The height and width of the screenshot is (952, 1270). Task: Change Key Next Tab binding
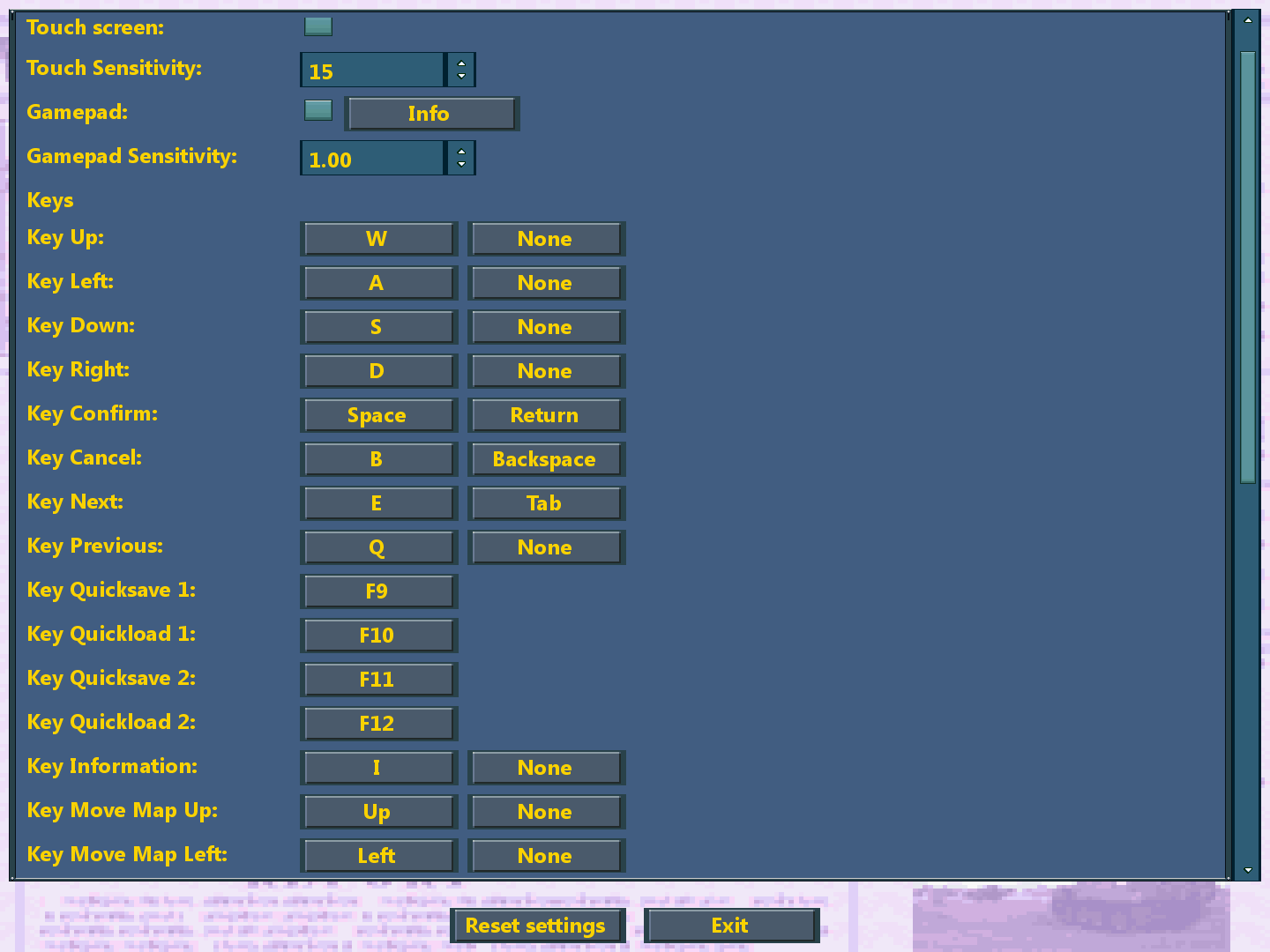coord(547,503)
